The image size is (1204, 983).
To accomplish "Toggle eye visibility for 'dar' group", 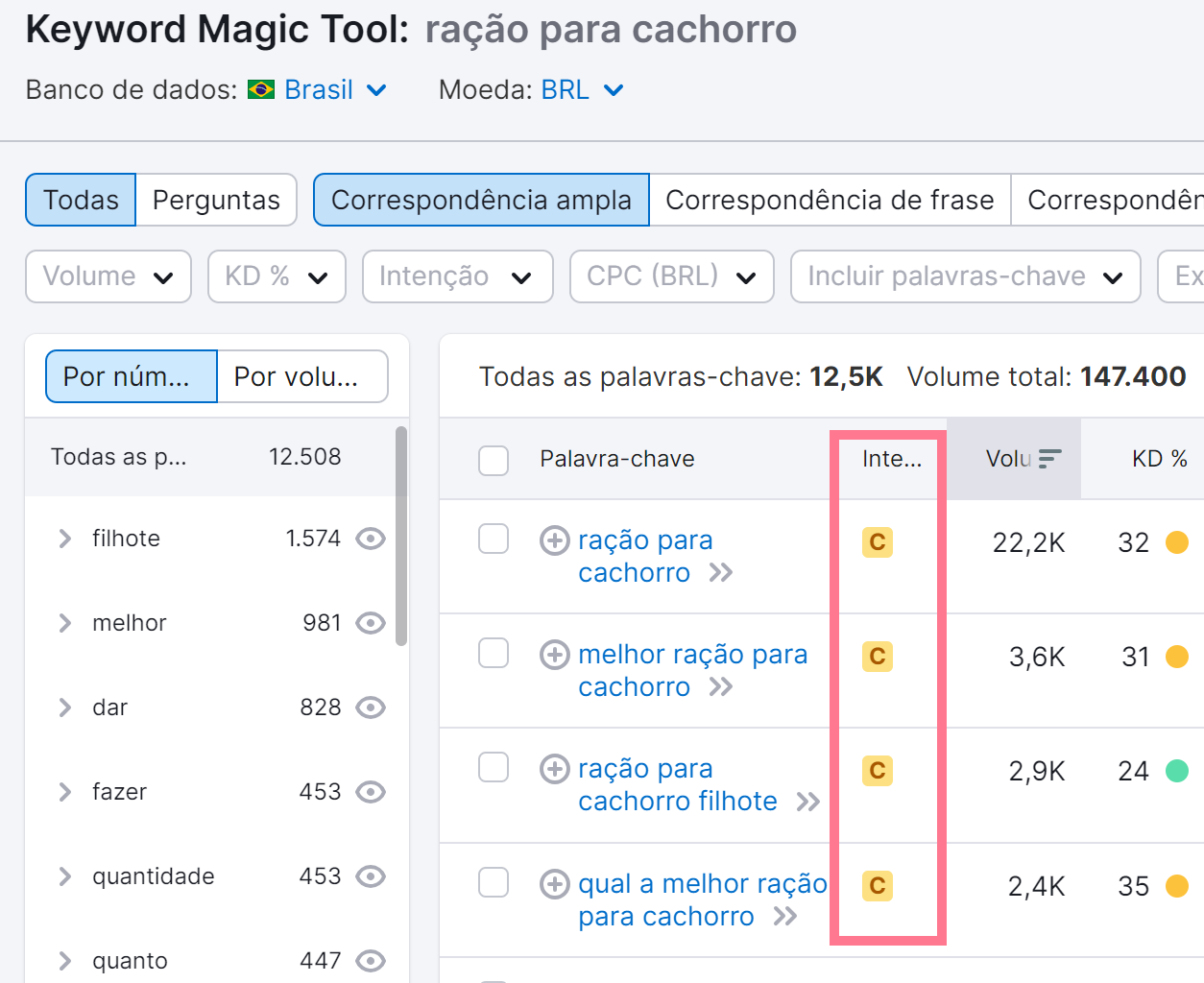I will [371, 707].
